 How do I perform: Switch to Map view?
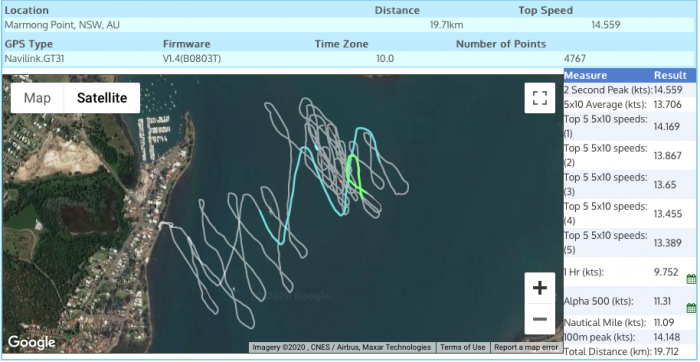point(37,98)
